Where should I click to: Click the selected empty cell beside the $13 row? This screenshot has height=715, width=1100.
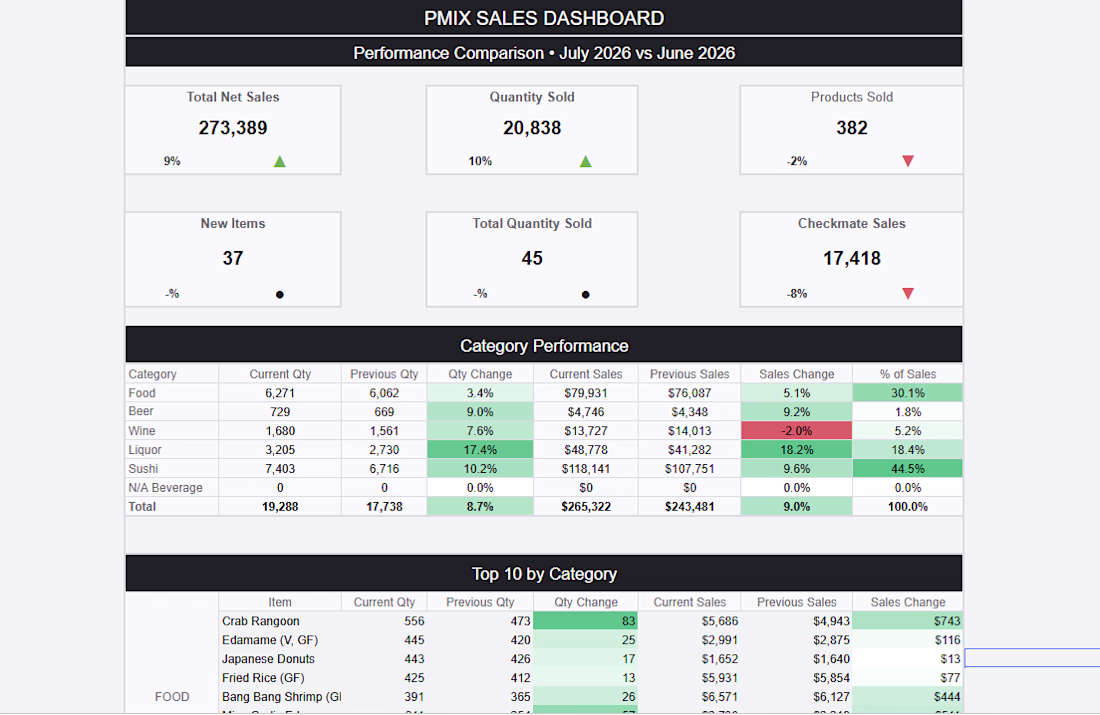(1032, 657)
